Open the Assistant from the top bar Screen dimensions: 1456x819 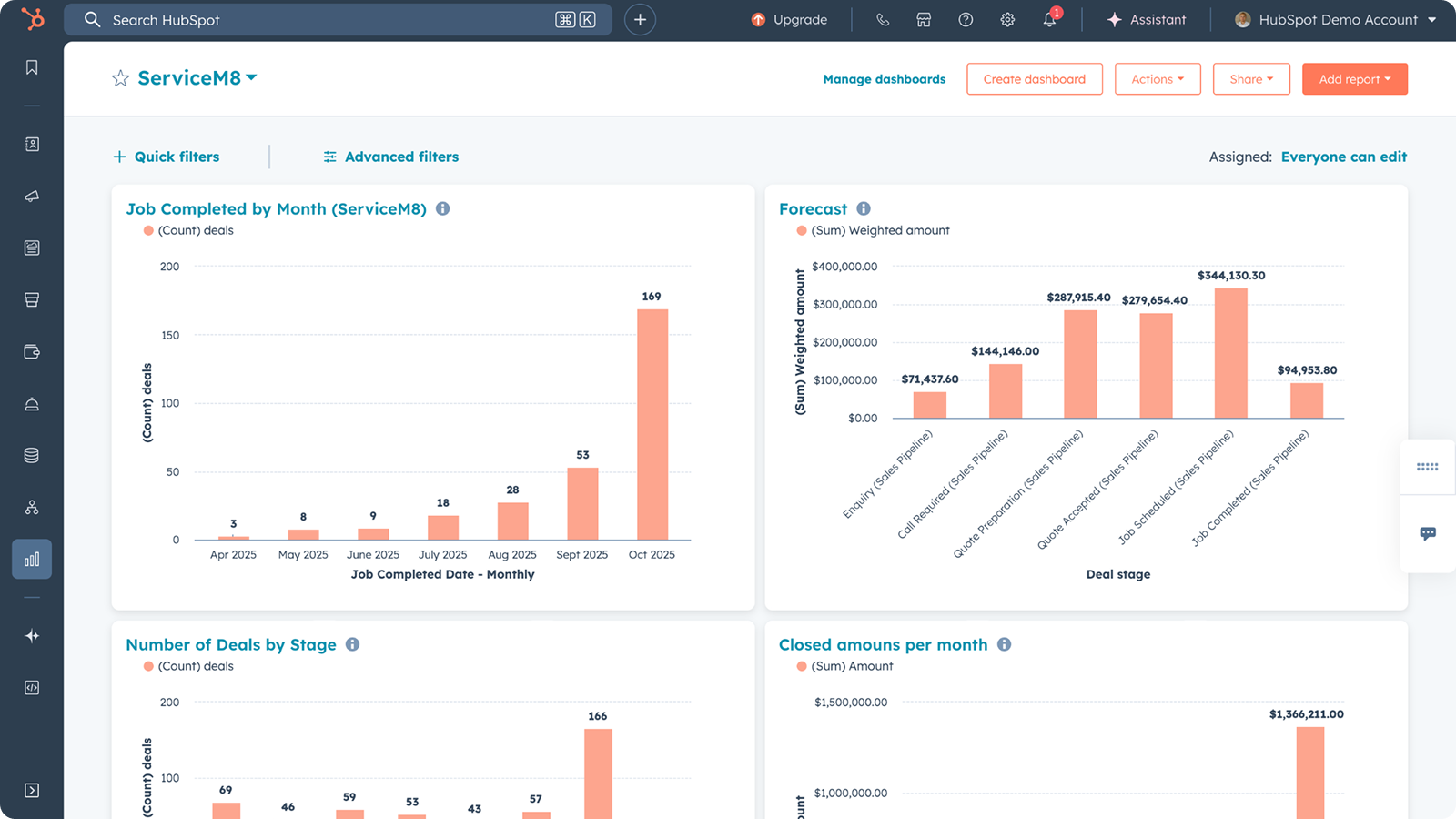(1146, 20)
